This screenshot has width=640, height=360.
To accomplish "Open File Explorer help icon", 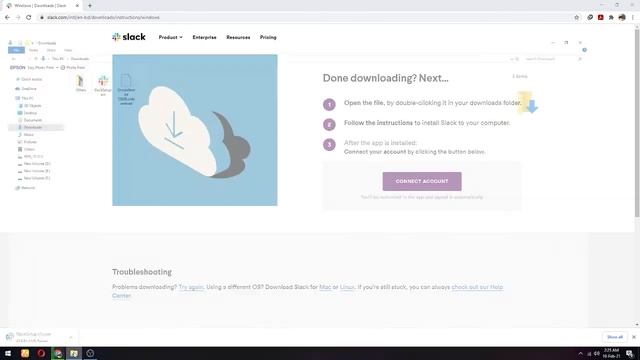I will tap(584, 50).
